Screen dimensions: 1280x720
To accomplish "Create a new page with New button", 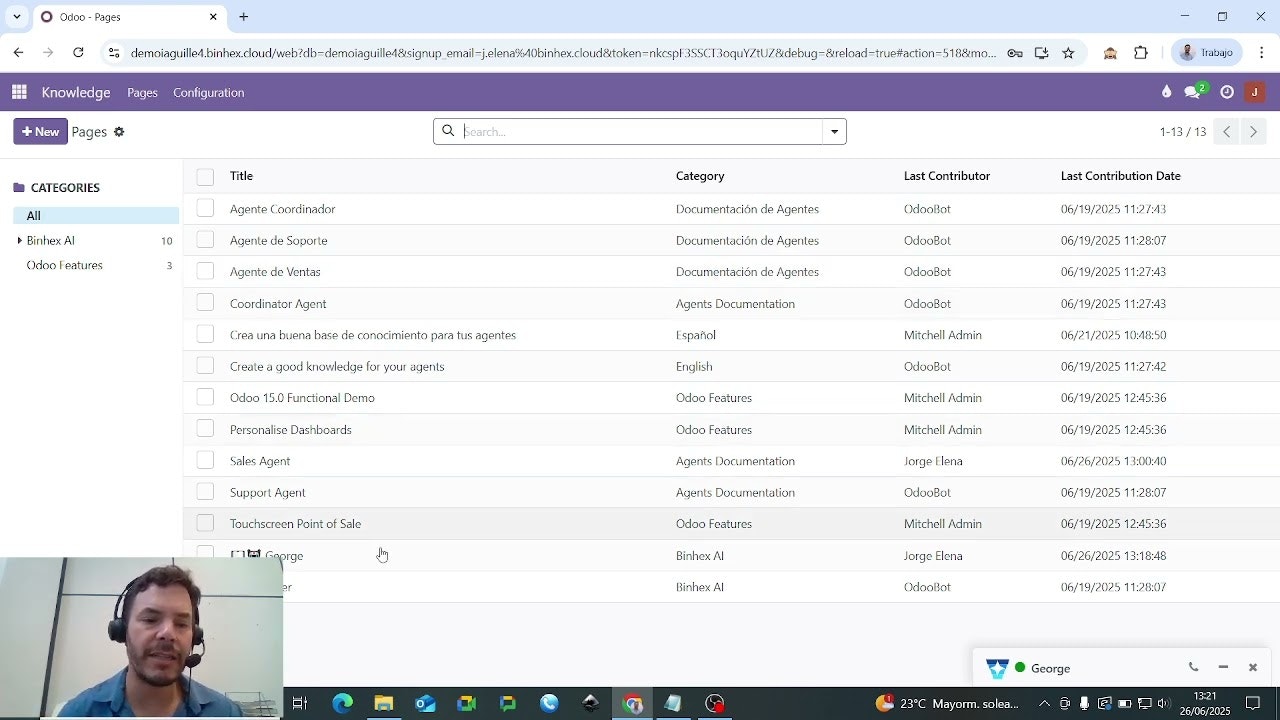I will coord(40,131).
